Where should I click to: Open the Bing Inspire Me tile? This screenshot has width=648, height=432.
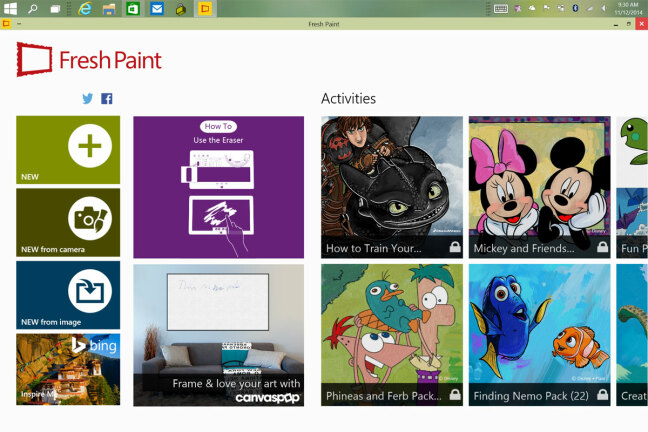coord(68,368)
